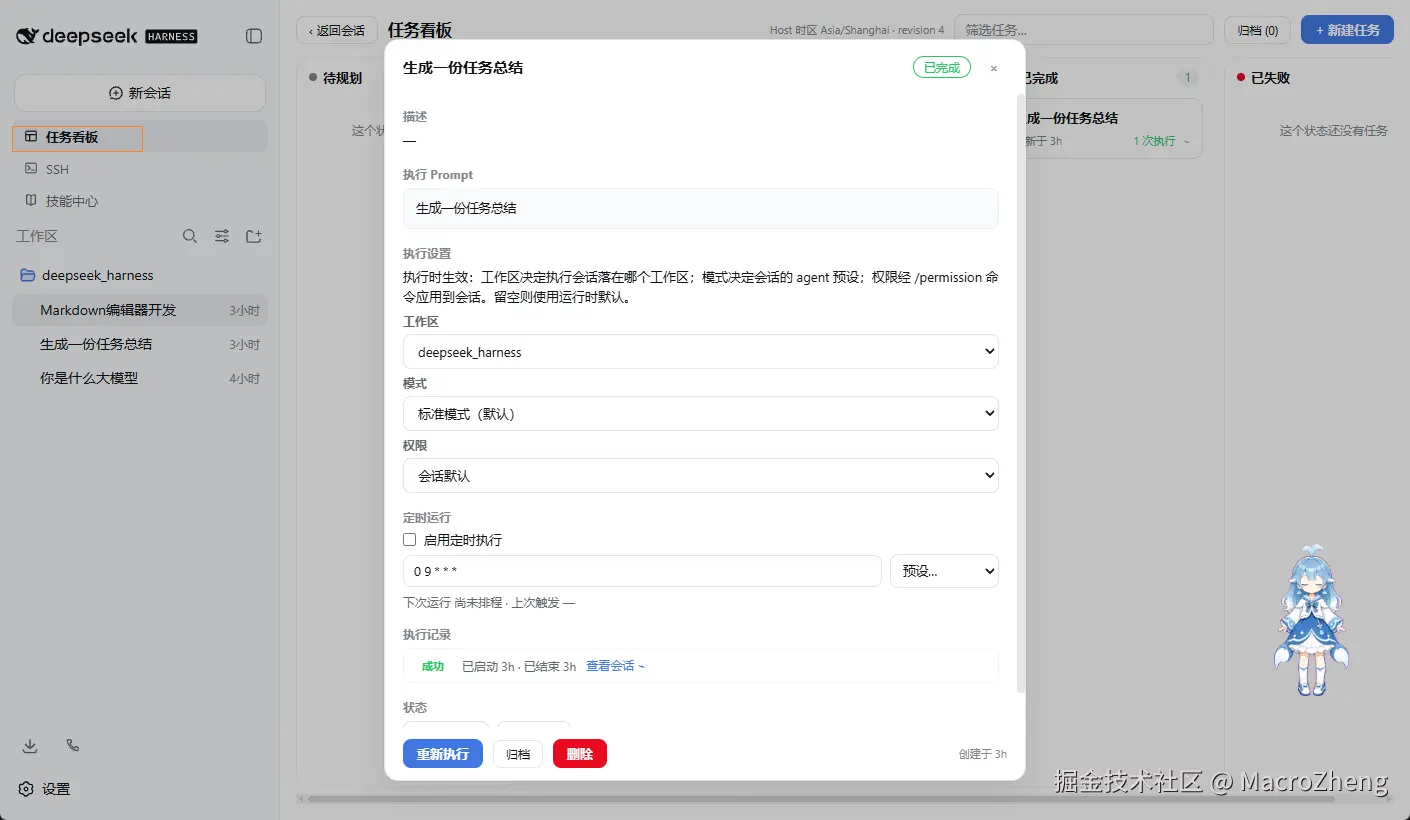The image size is (1410, 820).
Task: Follow the 查看会话 link
Action: (615, 666)
